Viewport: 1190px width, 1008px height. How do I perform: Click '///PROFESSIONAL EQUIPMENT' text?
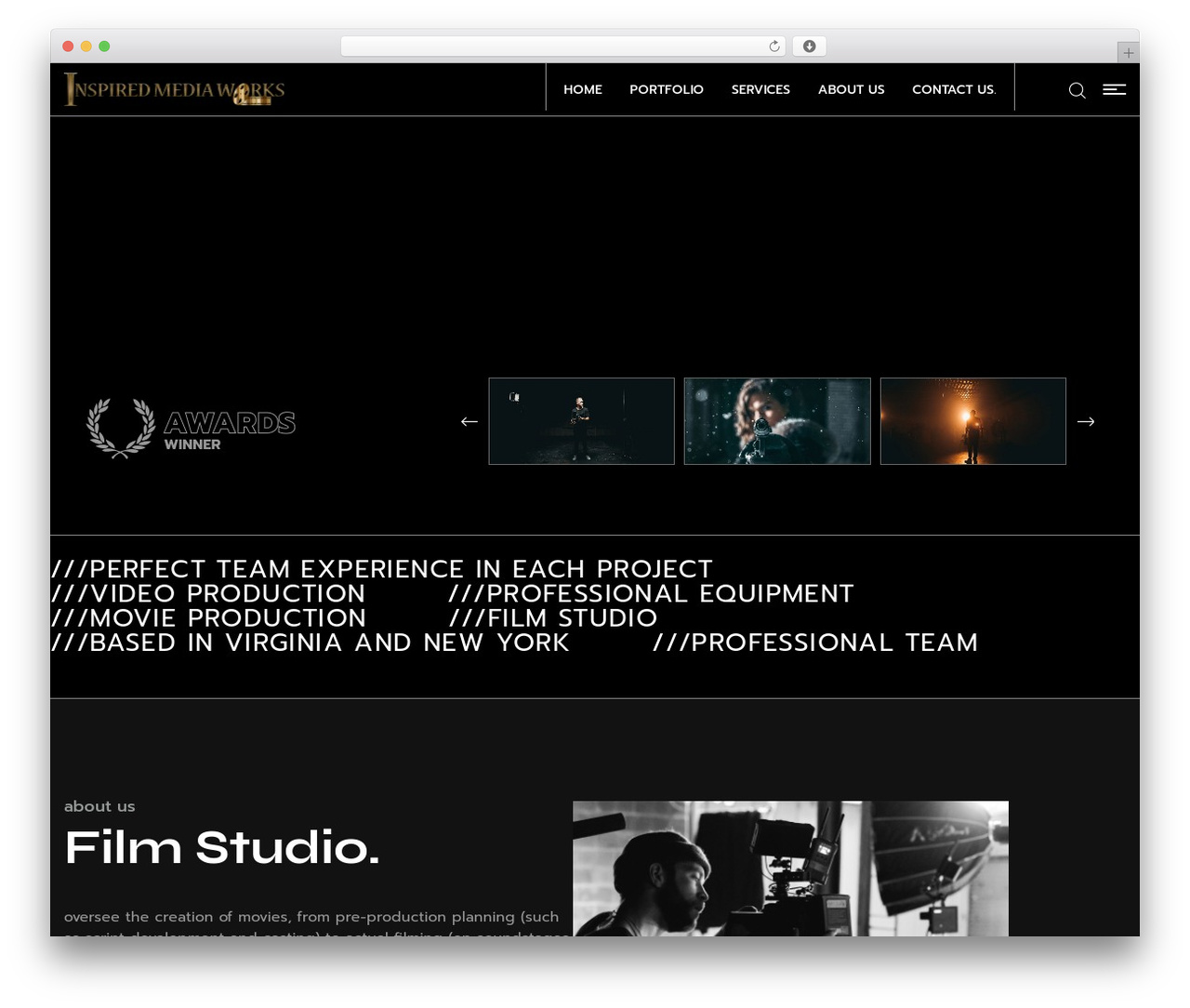(651, 593)
